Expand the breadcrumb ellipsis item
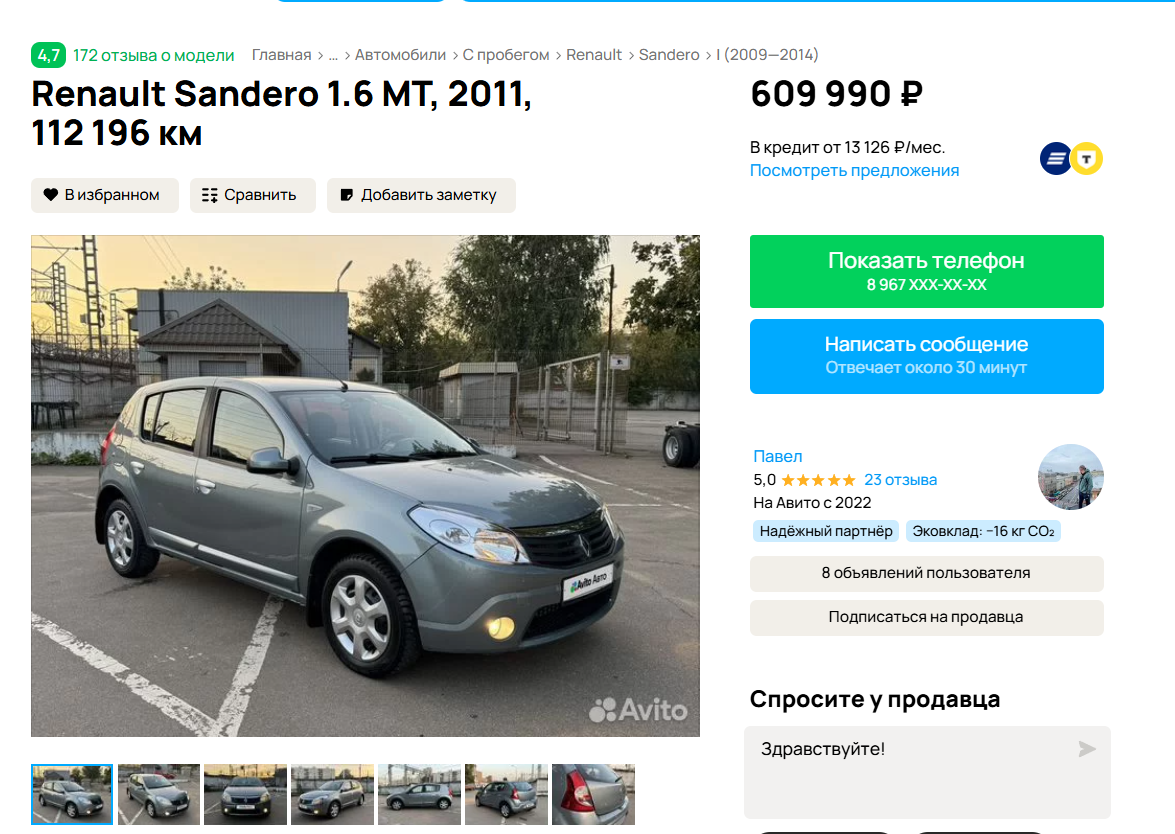 (333, 55)
